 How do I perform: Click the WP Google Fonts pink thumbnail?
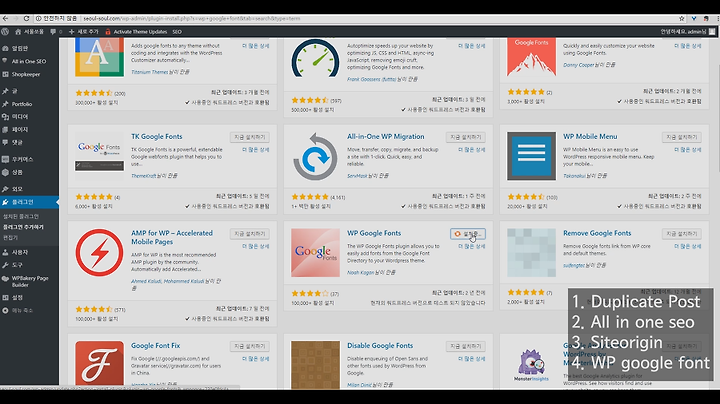[315, 252]
